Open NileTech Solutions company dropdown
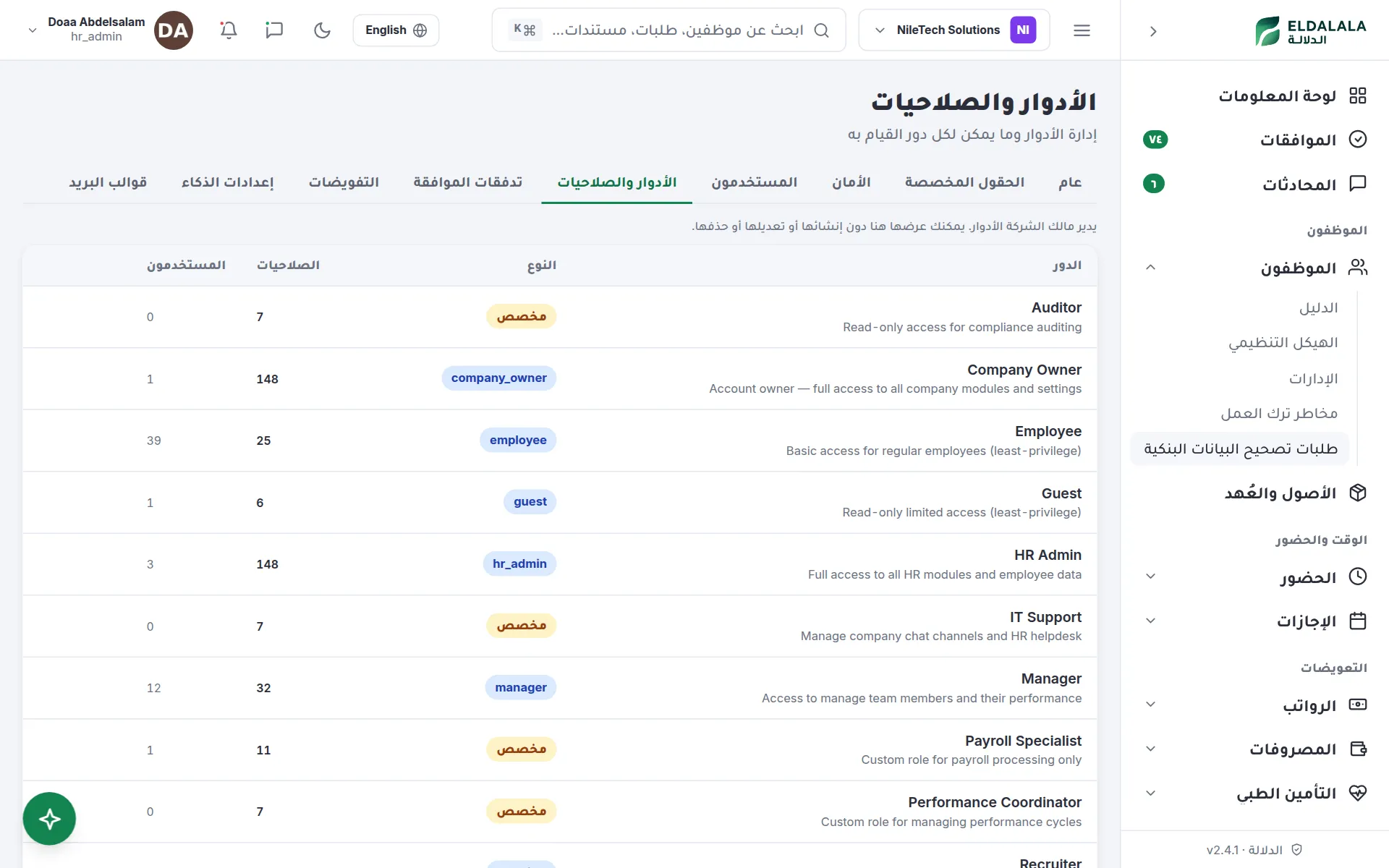 coord(953,30)
